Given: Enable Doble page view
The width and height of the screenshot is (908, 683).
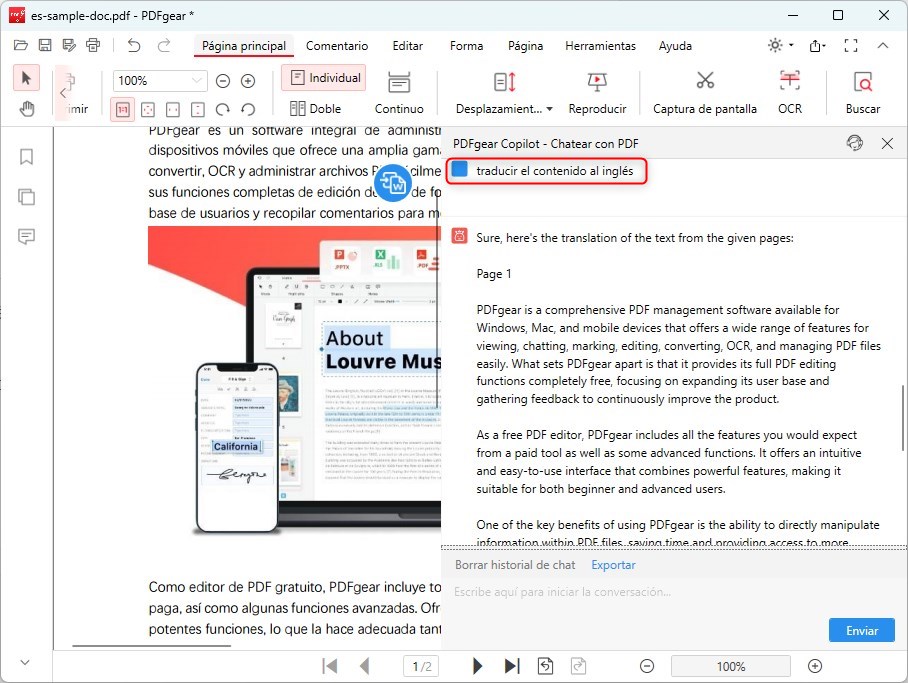Looking at the screenshot, I should [316, 109].
